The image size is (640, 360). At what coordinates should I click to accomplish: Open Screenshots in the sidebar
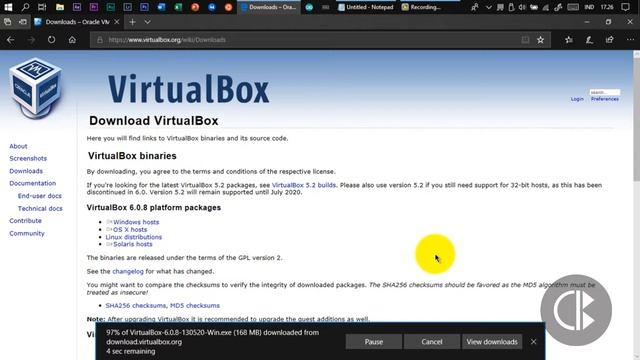[x=28, y=158]
